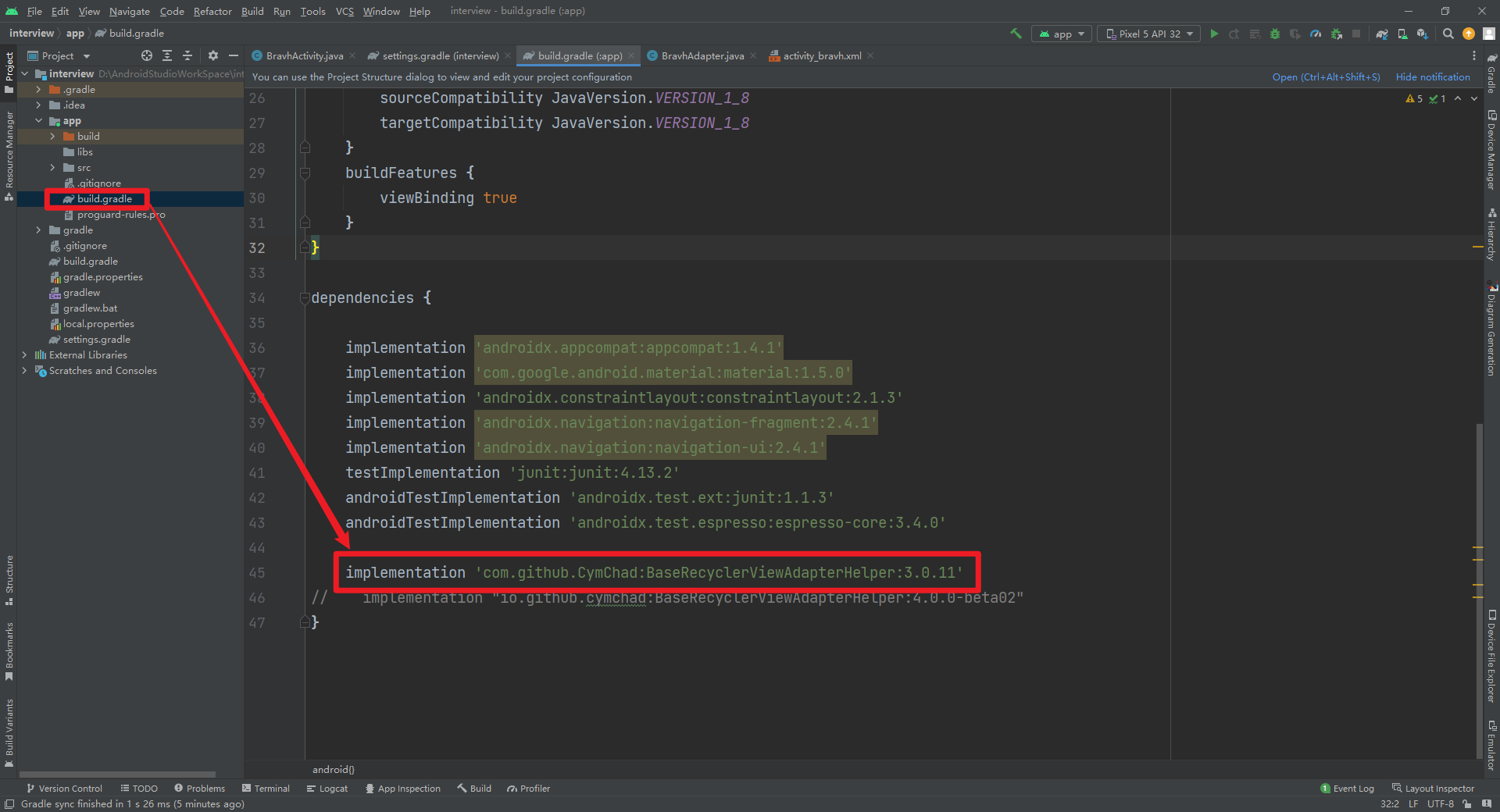The height and width of the screenshot is (812, 1500).
Task: Toggle the Build Variants tool window
Action: (x=9, y=732)
